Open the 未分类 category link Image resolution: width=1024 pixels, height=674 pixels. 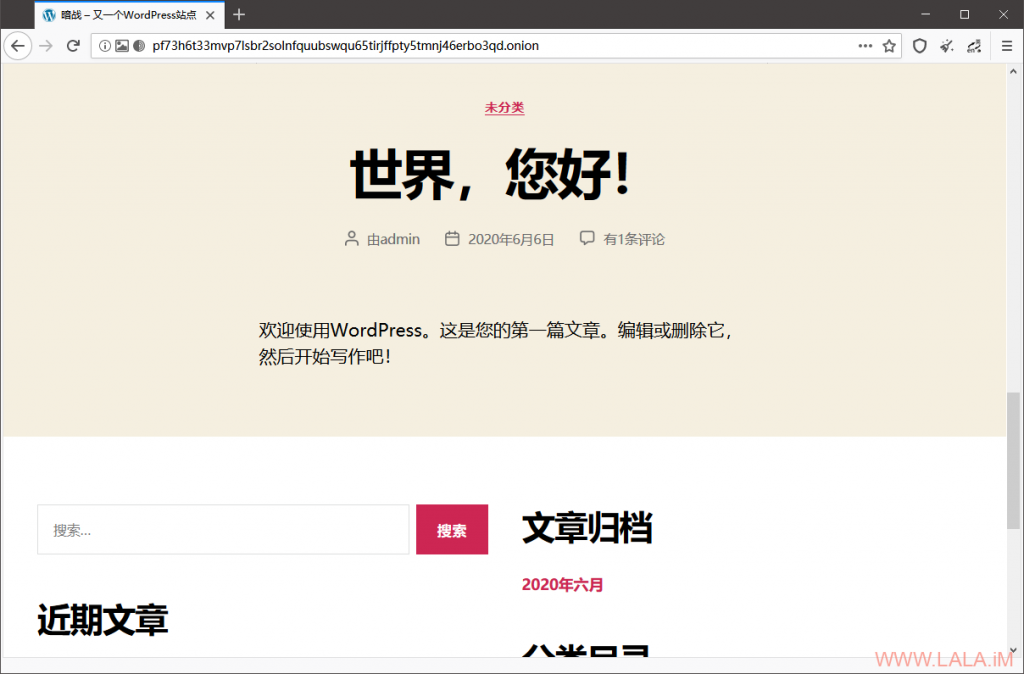pos(505,108)
